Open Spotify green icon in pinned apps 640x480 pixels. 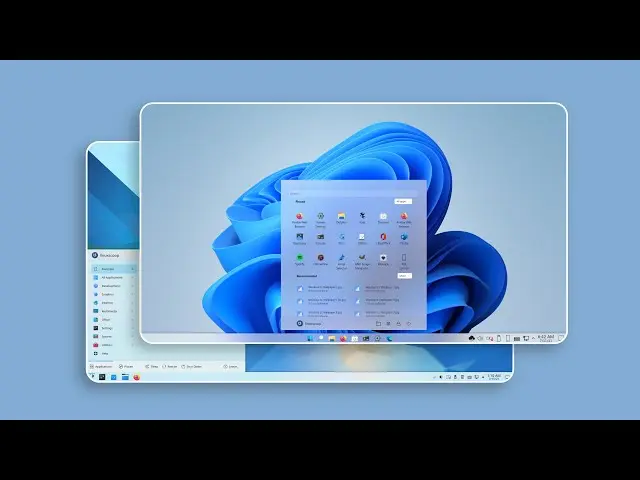click(300, 258)
